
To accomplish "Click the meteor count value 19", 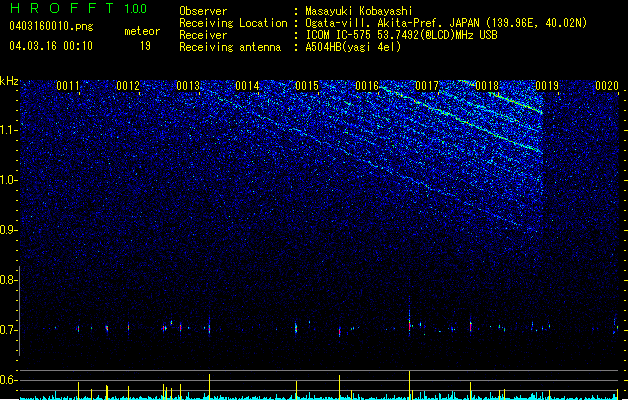I will tap(145, 46).
